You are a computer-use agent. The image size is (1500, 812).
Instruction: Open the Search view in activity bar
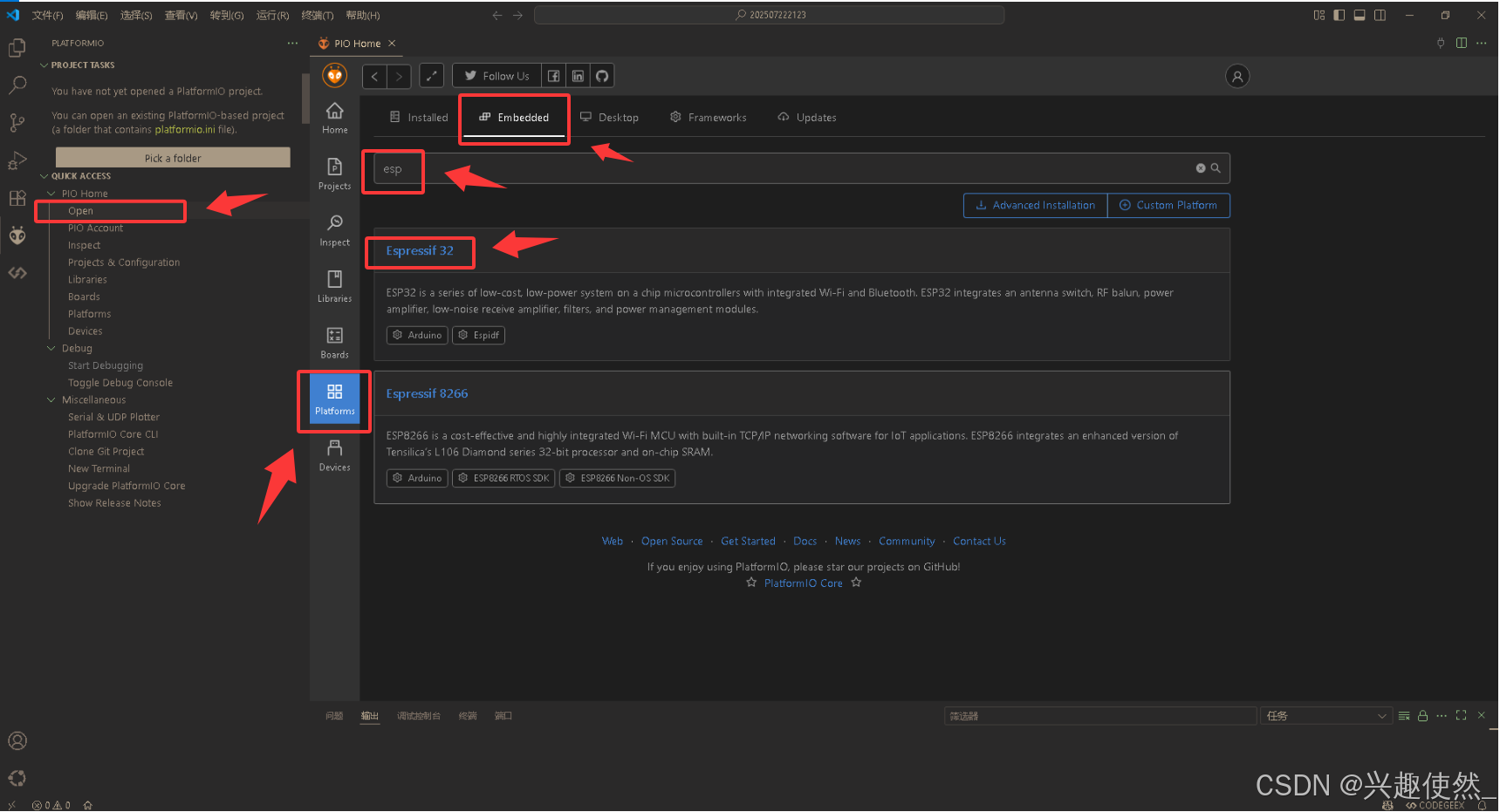tap(17, 85)
